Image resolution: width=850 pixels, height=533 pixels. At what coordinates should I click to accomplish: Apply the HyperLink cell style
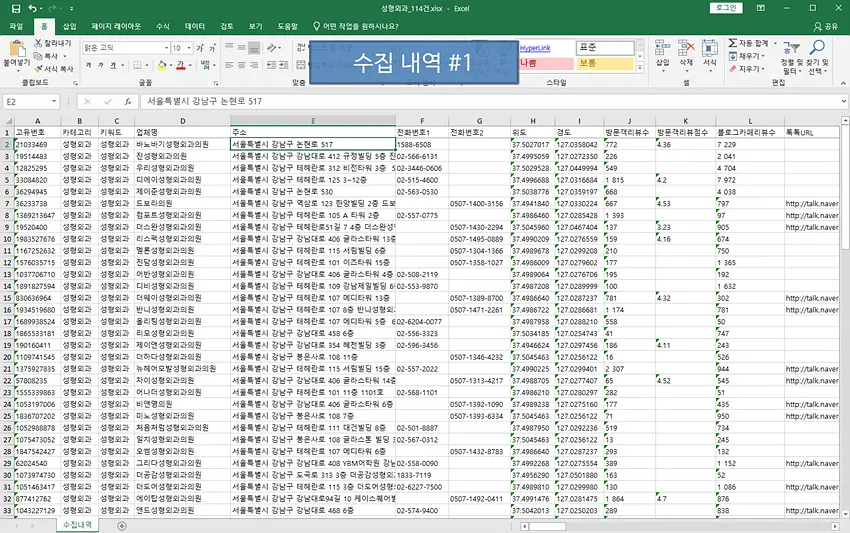point(546,48)
